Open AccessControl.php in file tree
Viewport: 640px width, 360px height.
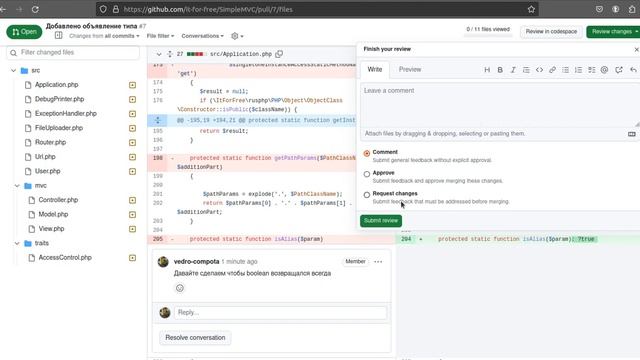(x=65, y=258)
